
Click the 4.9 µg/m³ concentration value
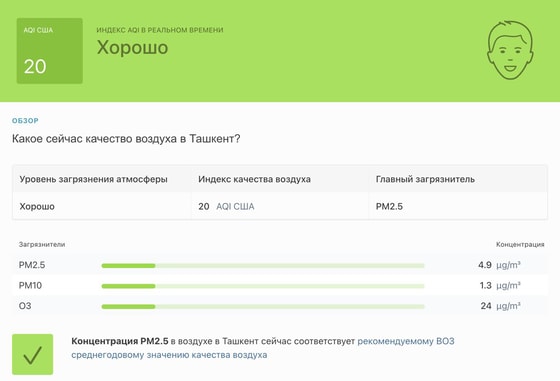click(499, 265)
